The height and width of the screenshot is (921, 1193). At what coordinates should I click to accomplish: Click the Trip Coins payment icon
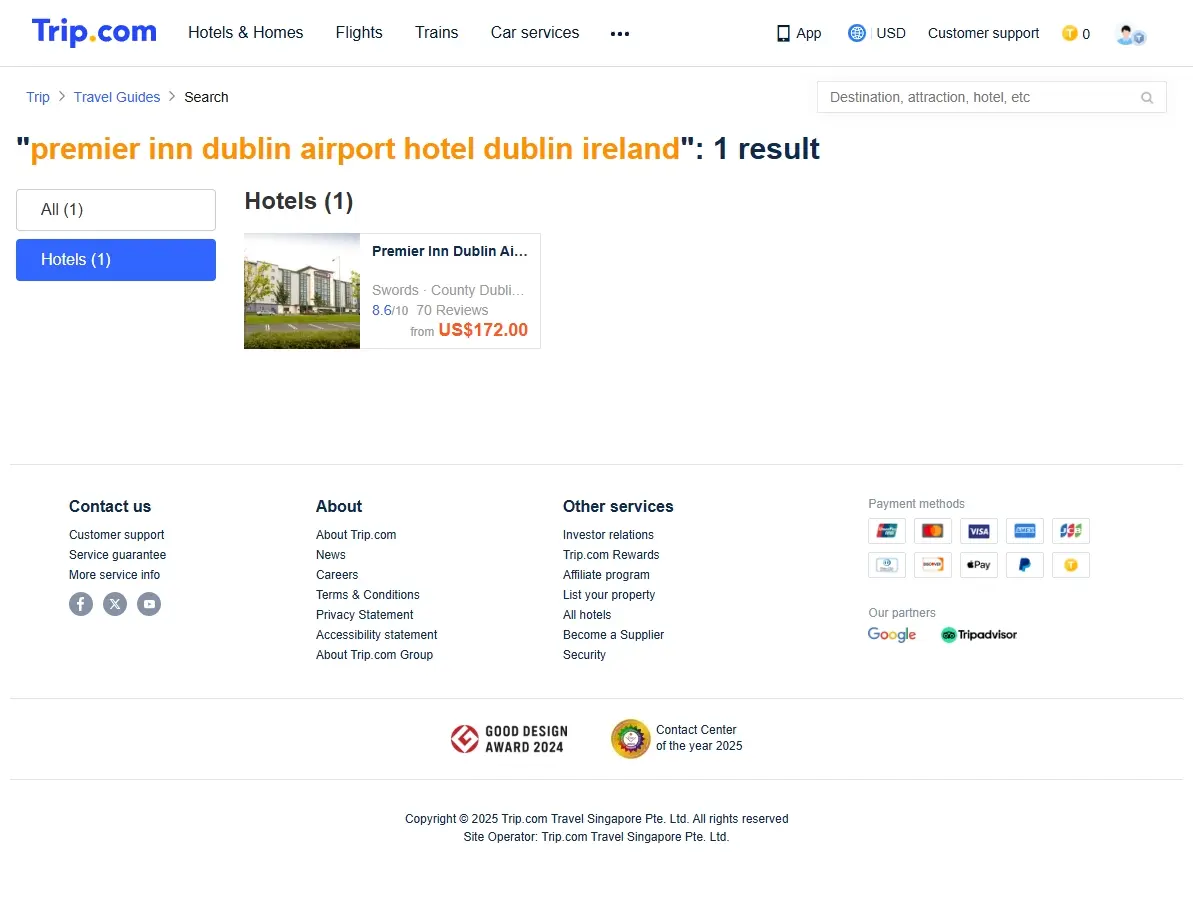click(x=1071, y=565)
